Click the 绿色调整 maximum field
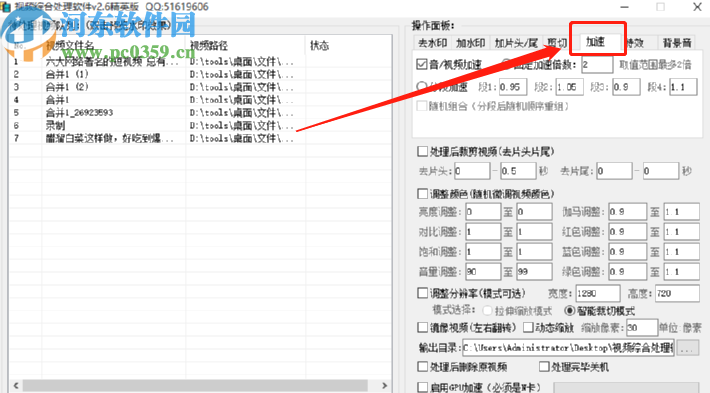Viewport: 710px width, 393px height. 681,272
